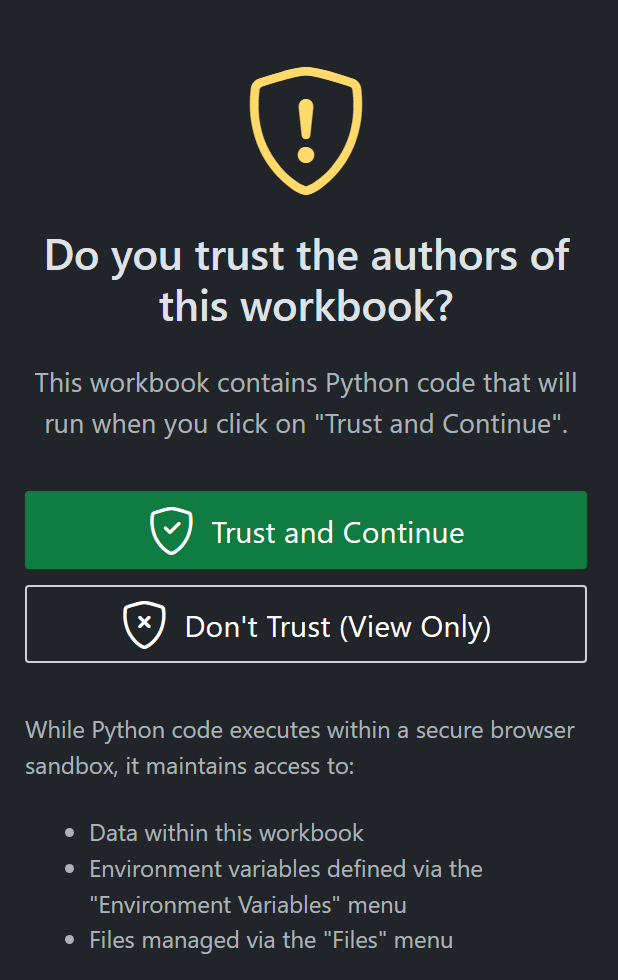Click the shield checkmark icon on green button

171,531
